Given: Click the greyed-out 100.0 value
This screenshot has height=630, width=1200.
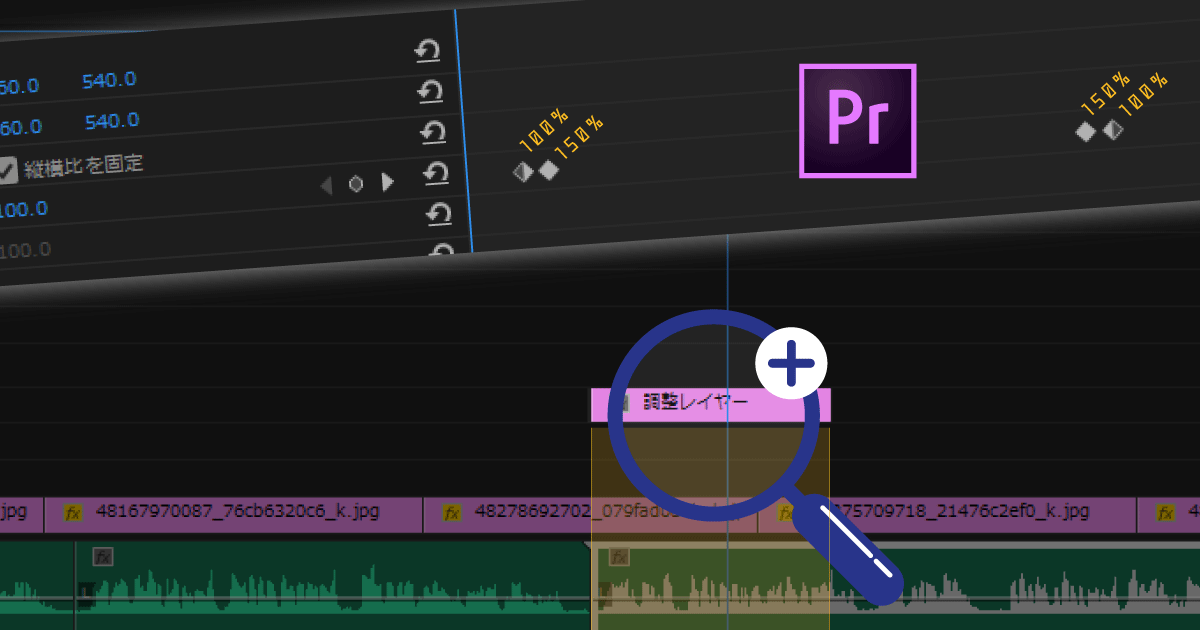Looking at the screenshot, I should tap(25, 249).
